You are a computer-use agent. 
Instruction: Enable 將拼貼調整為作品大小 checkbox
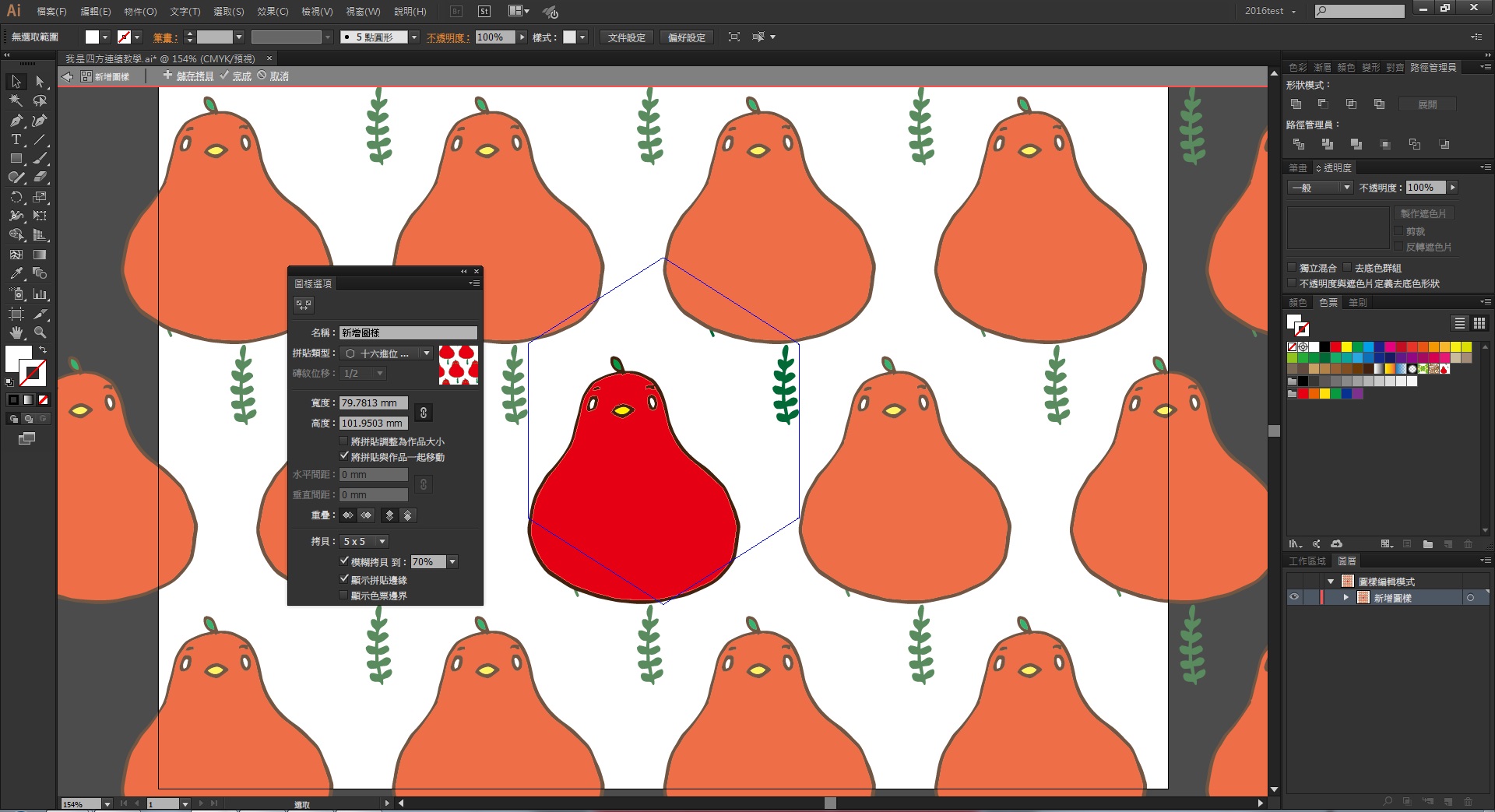click(x=344, y=441)
